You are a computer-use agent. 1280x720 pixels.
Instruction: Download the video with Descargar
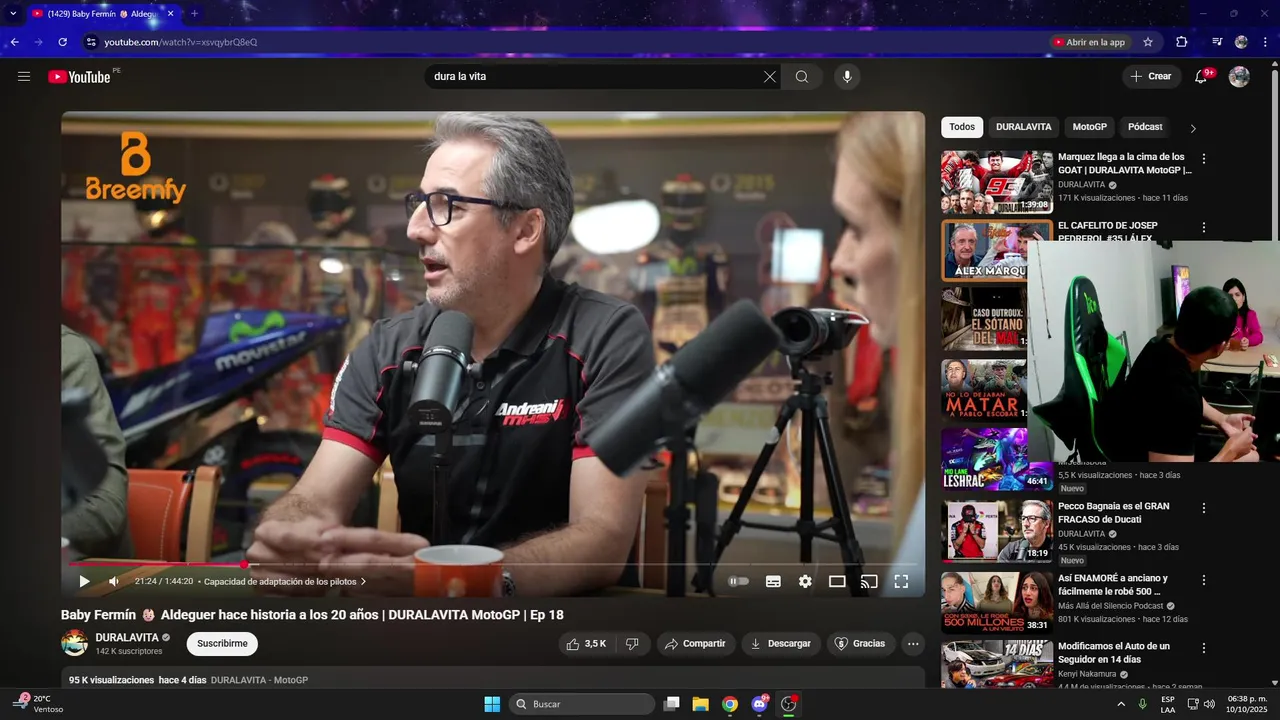781,644
